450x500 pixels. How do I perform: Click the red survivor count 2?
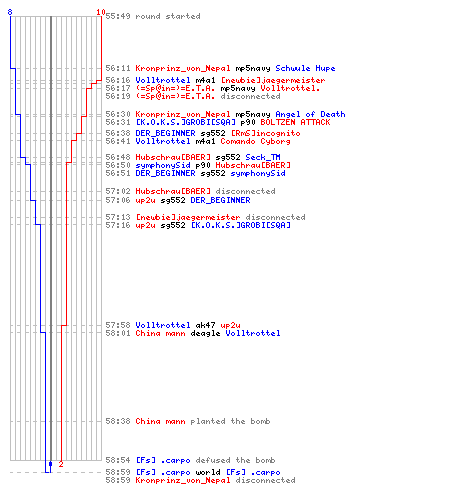[61, 464]
